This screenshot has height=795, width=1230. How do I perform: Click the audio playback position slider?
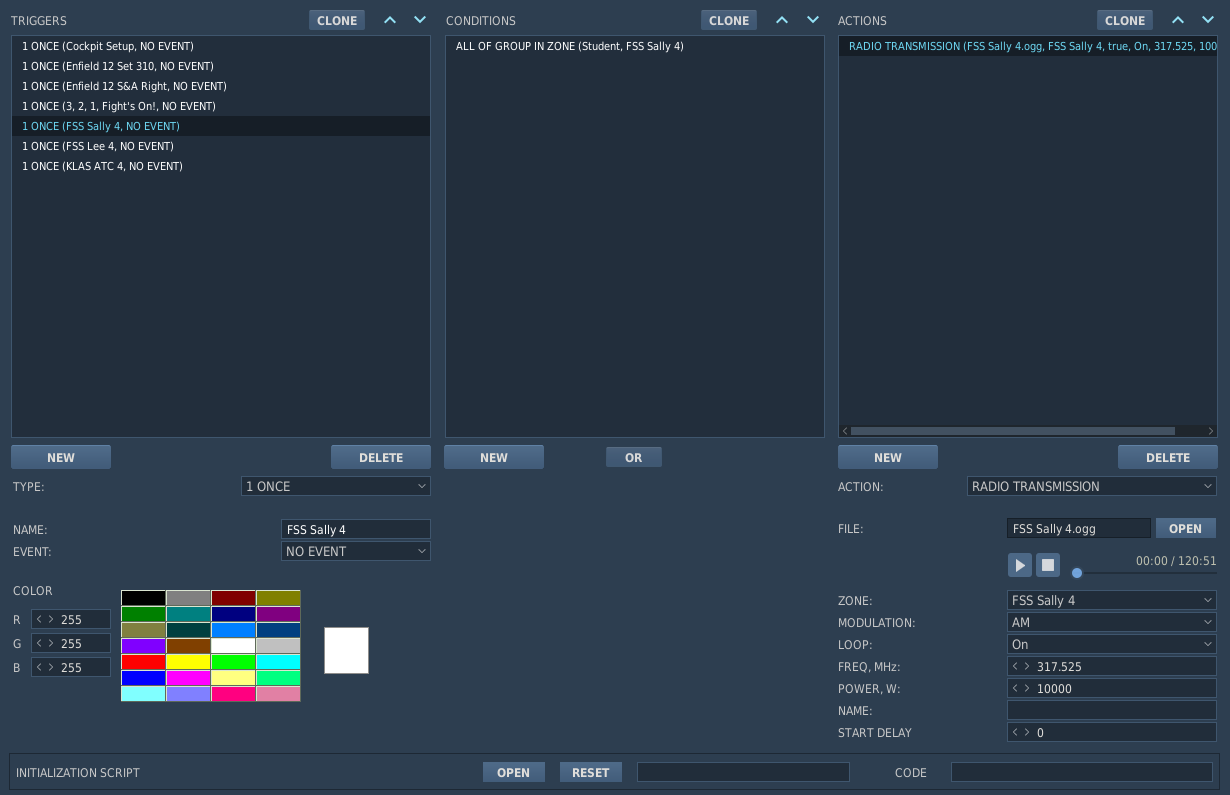click(x=1146, y=573)
